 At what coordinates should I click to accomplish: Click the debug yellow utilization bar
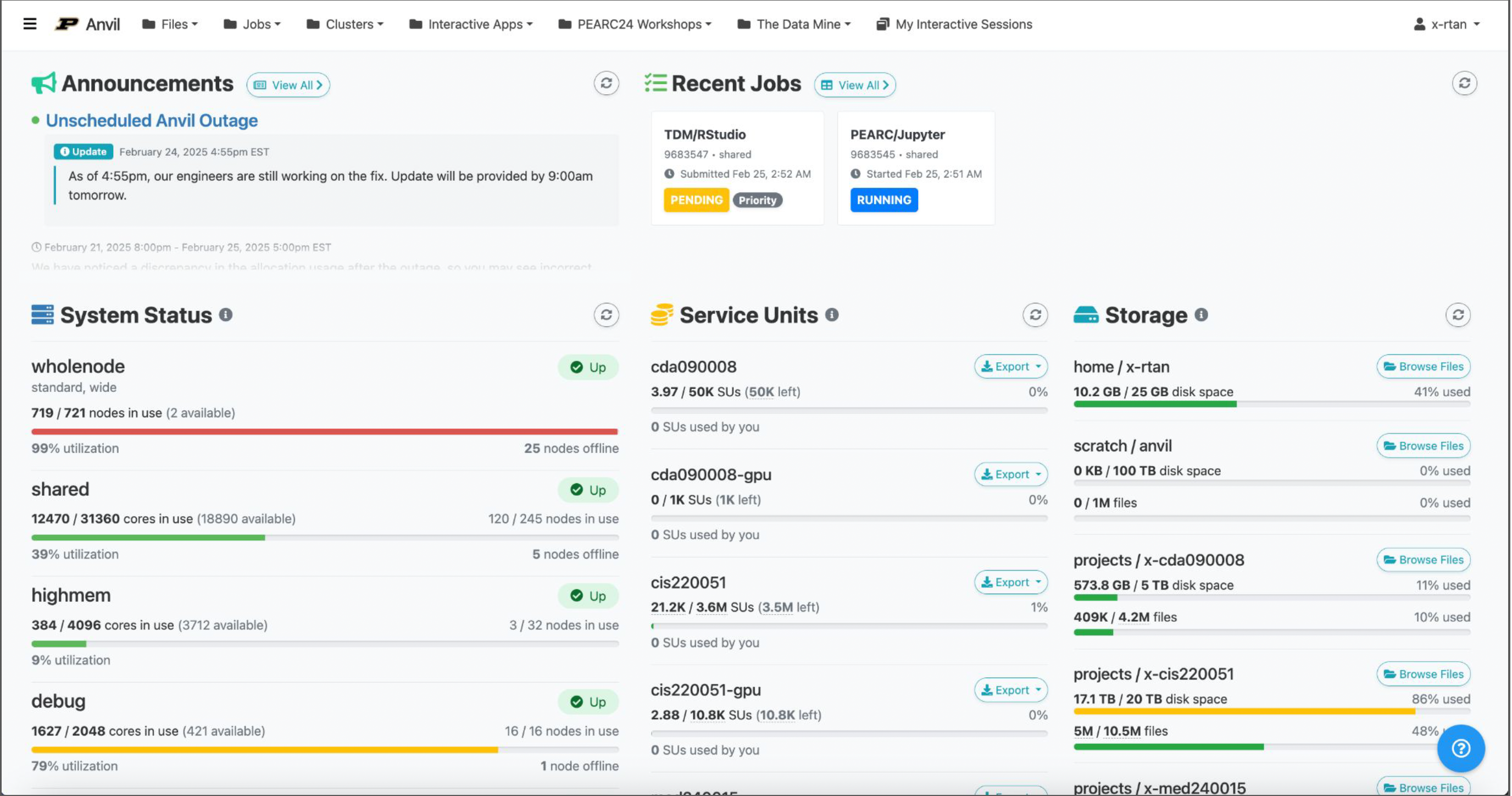[265, 750]
